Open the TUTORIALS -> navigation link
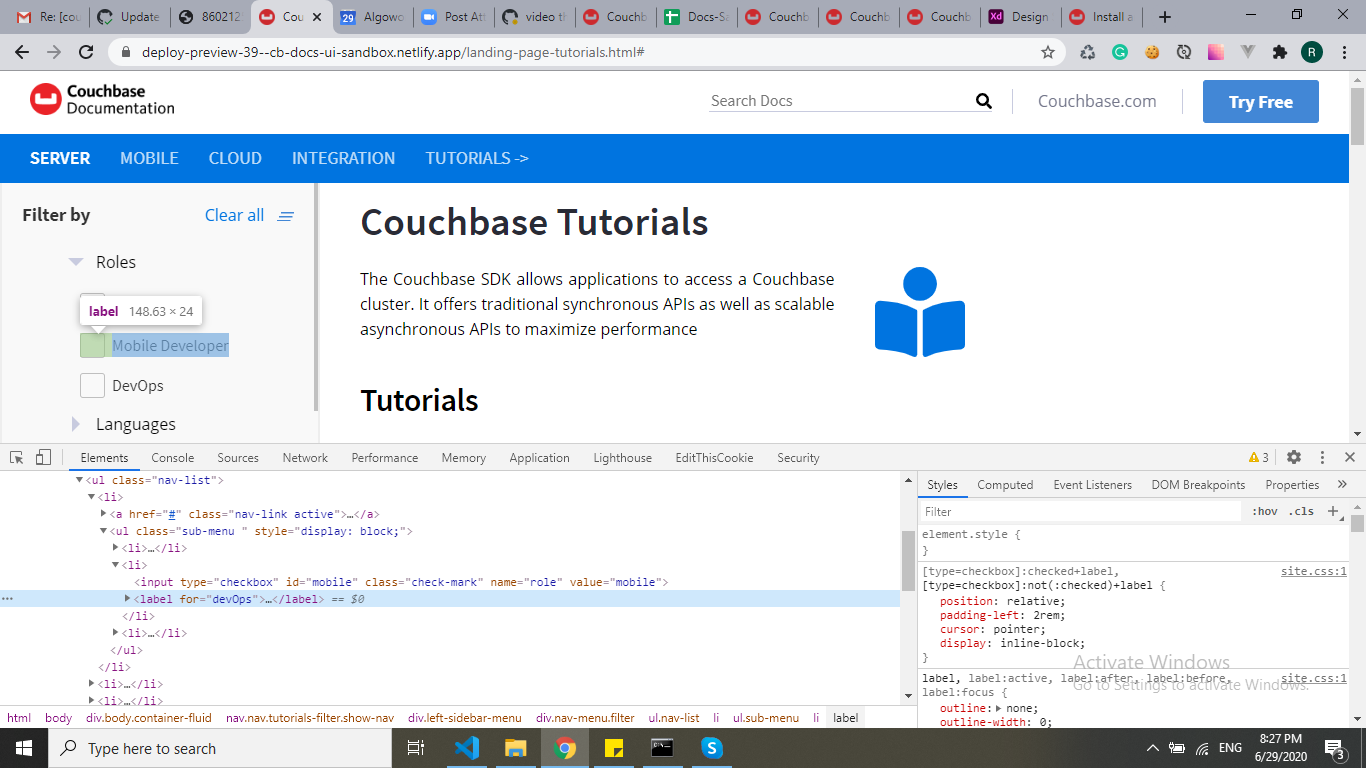Image resolution: width=1366 pixels, height=768 pixels. coord(477,158)
